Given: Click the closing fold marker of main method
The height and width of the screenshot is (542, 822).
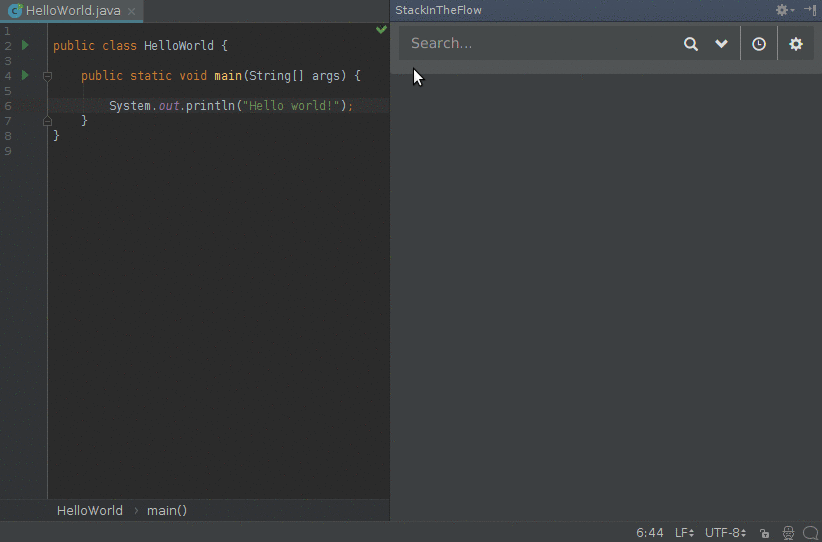Looking at the screenshot, I should point(47,121).
